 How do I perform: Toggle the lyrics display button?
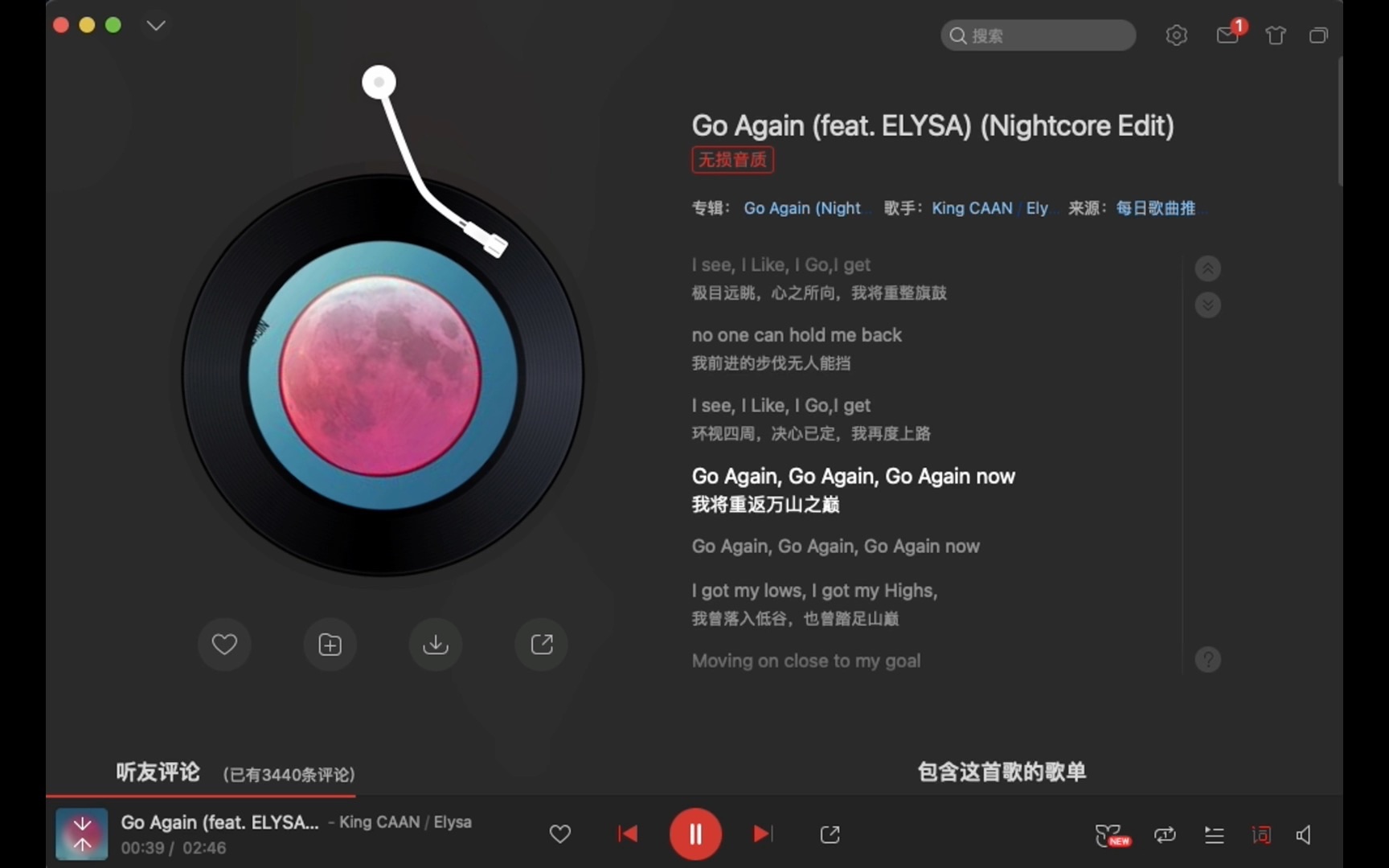pos(1261,835)
